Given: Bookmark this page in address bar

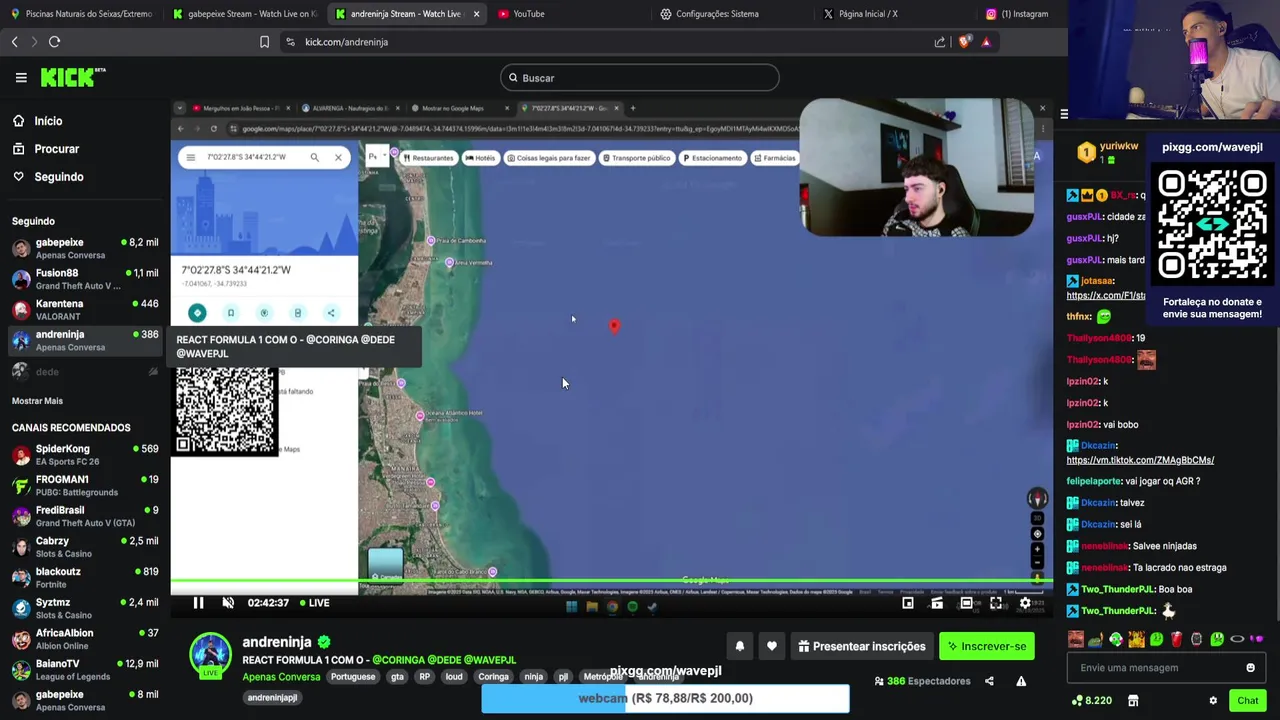Looking at the screenshot, I should (x=264, y=42).
